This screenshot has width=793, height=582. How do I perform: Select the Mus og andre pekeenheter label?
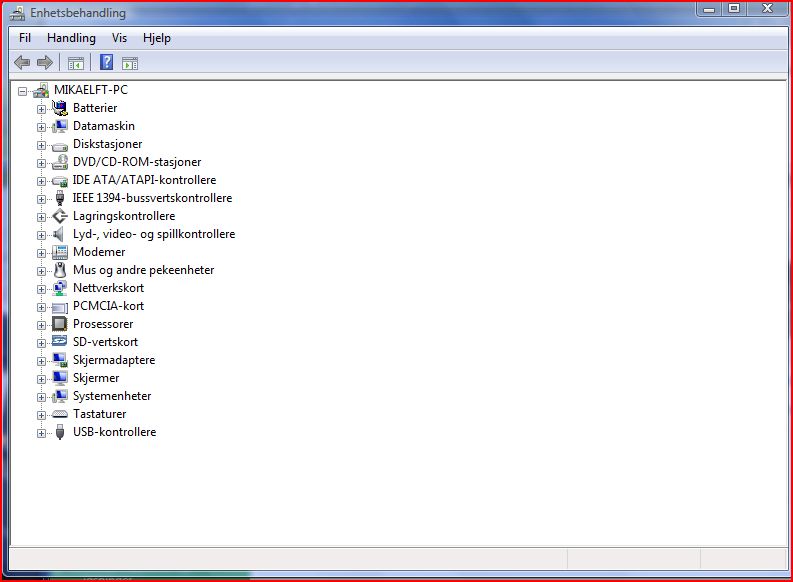pos(144,270)
